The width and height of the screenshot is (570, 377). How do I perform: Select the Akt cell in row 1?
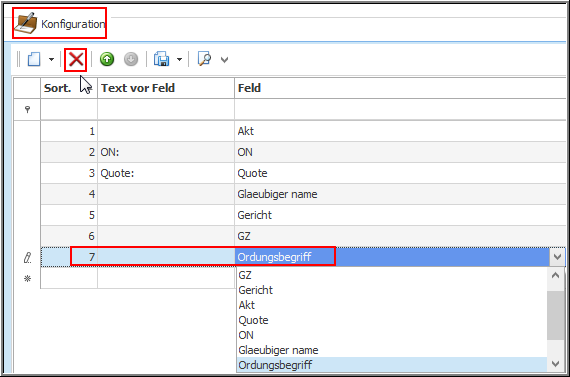pos(400,131)
